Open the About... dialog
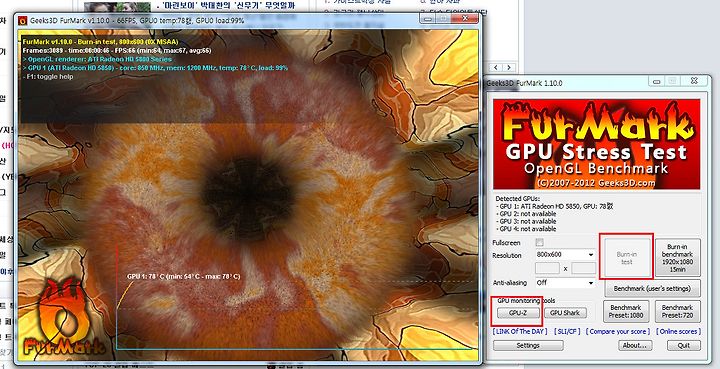Screen dimensions: 720x369 [x=635, y=345]
